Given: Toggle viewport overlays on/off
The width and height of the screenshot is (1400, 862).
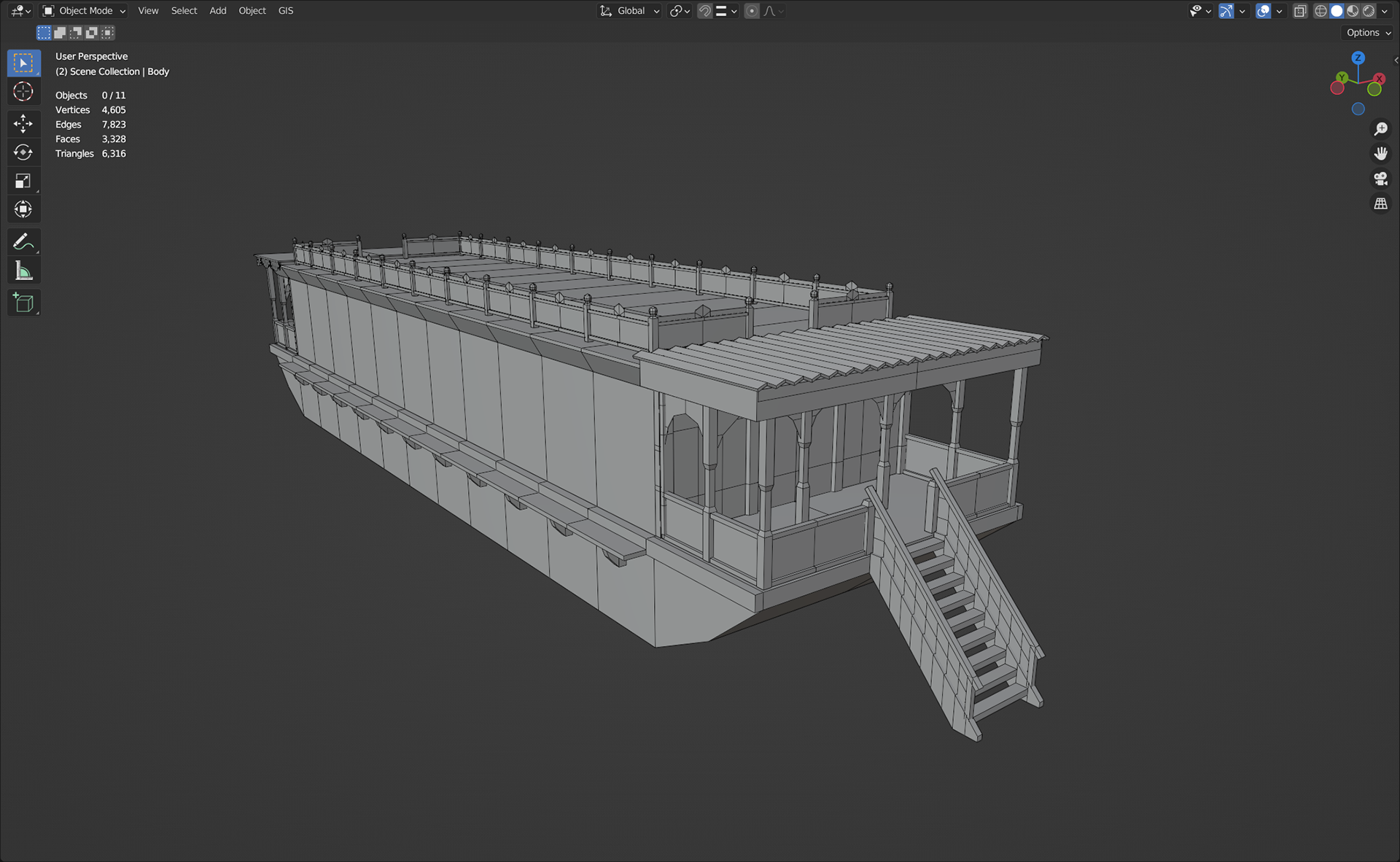Looking at the screenshot, I should [x=1264, y=11].
